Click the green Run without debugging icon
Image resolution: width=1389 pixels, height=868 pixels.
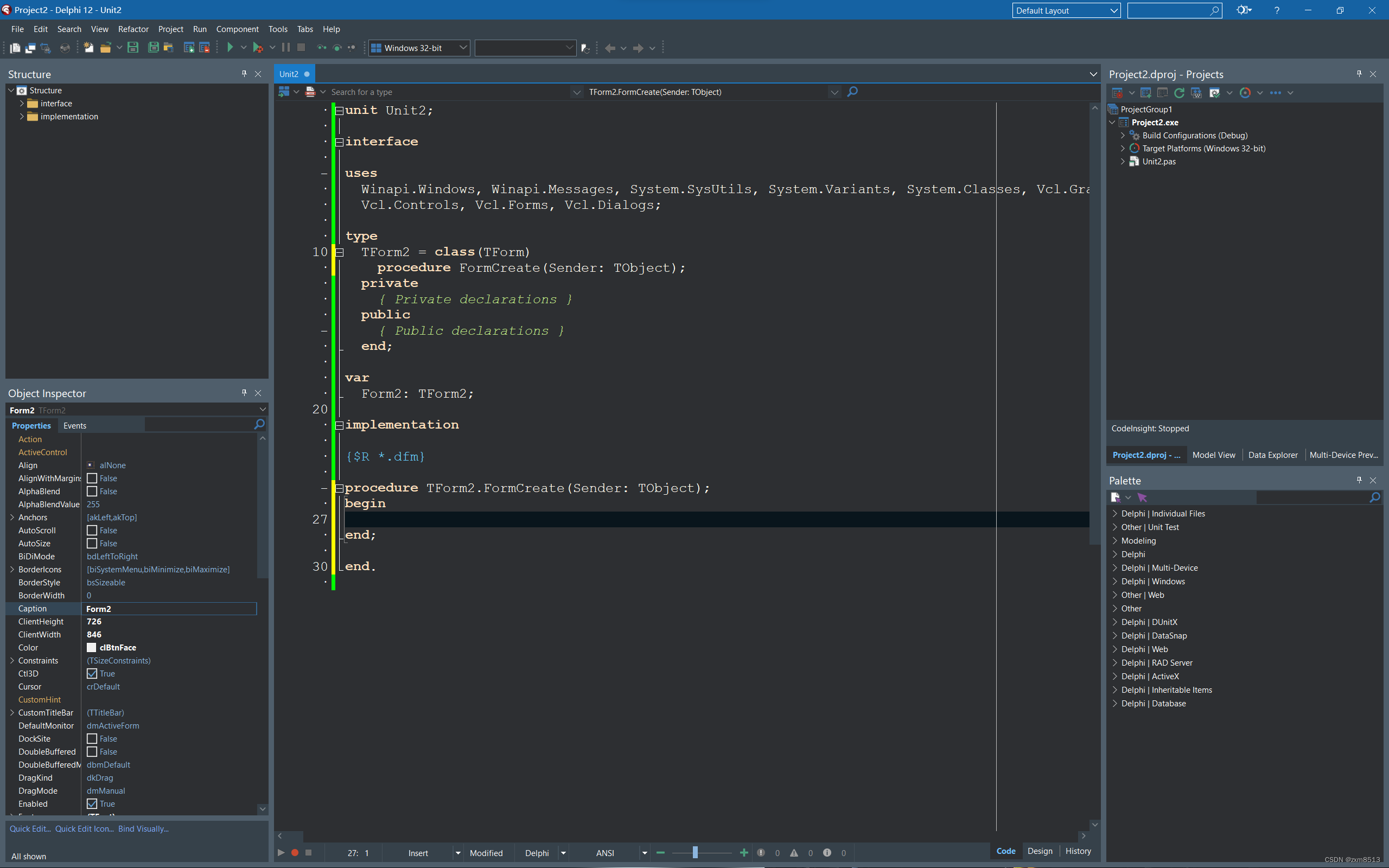point(230,48)
